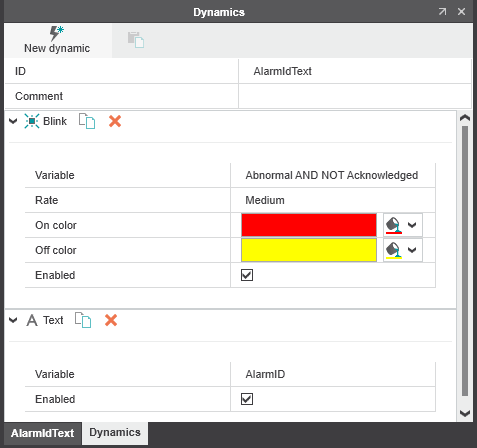Click the scrollbar down arrow
477x448 pixels.
465,414
